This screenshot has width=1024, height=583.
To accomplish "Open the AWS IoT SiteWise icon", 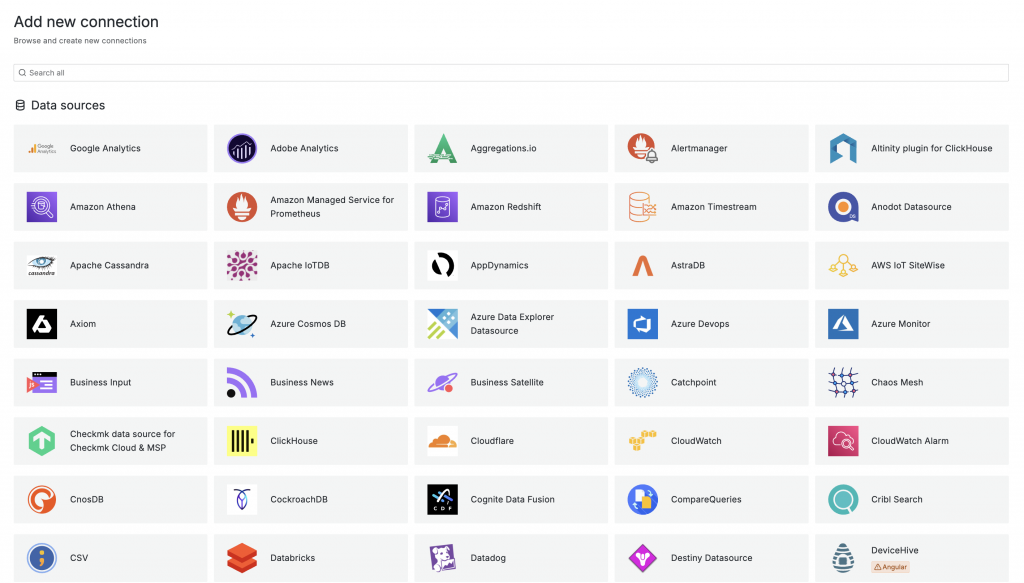I will [x=843, y=265].
